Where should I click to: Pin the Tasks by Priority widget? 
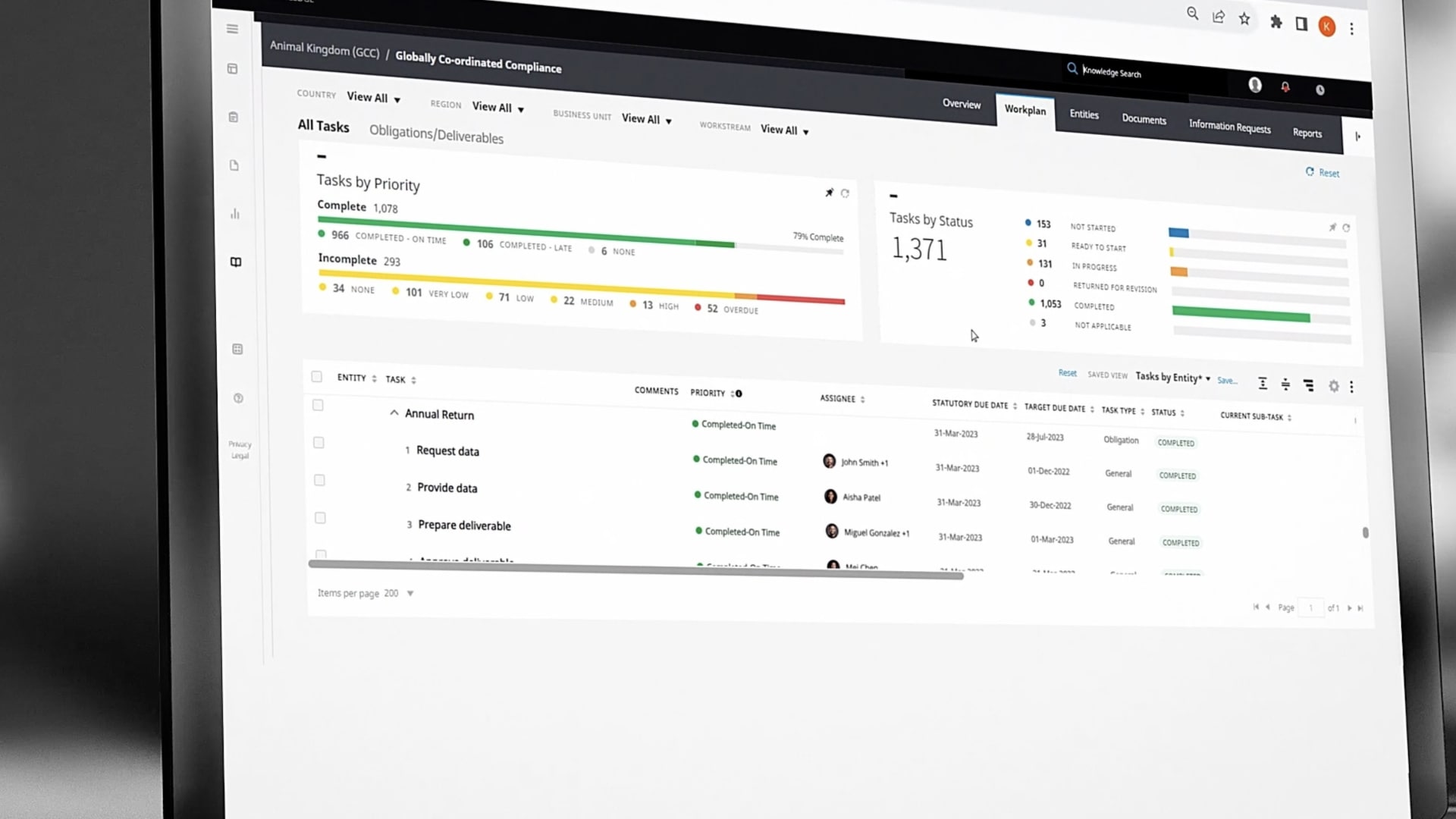829,193
